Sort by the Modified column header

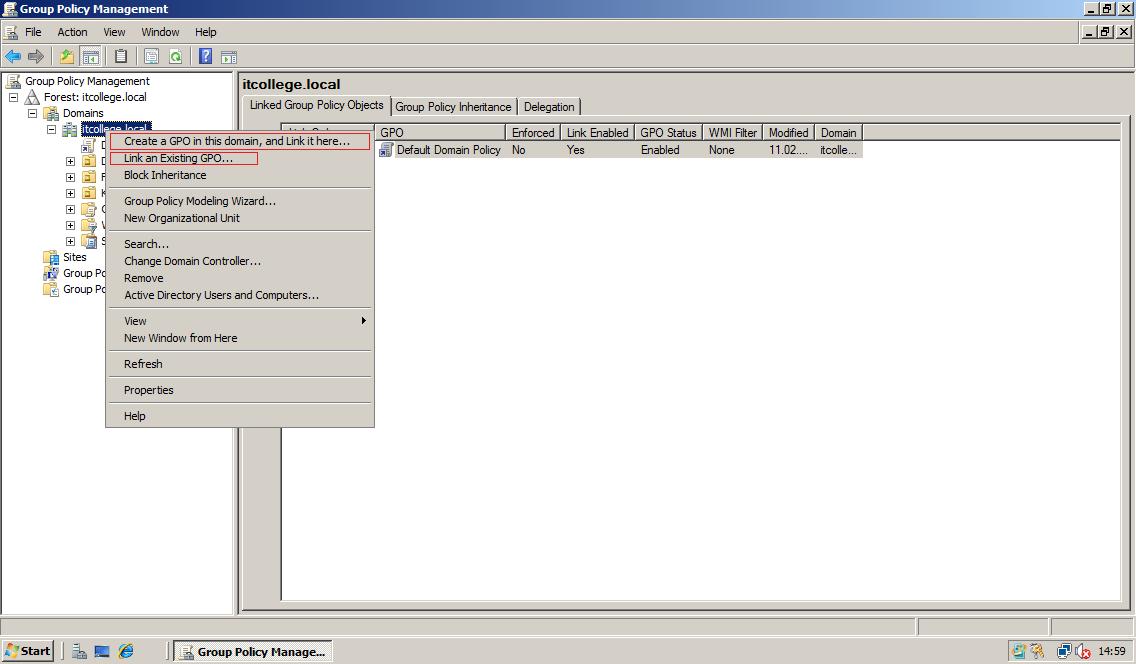click(x=789, y=133)
